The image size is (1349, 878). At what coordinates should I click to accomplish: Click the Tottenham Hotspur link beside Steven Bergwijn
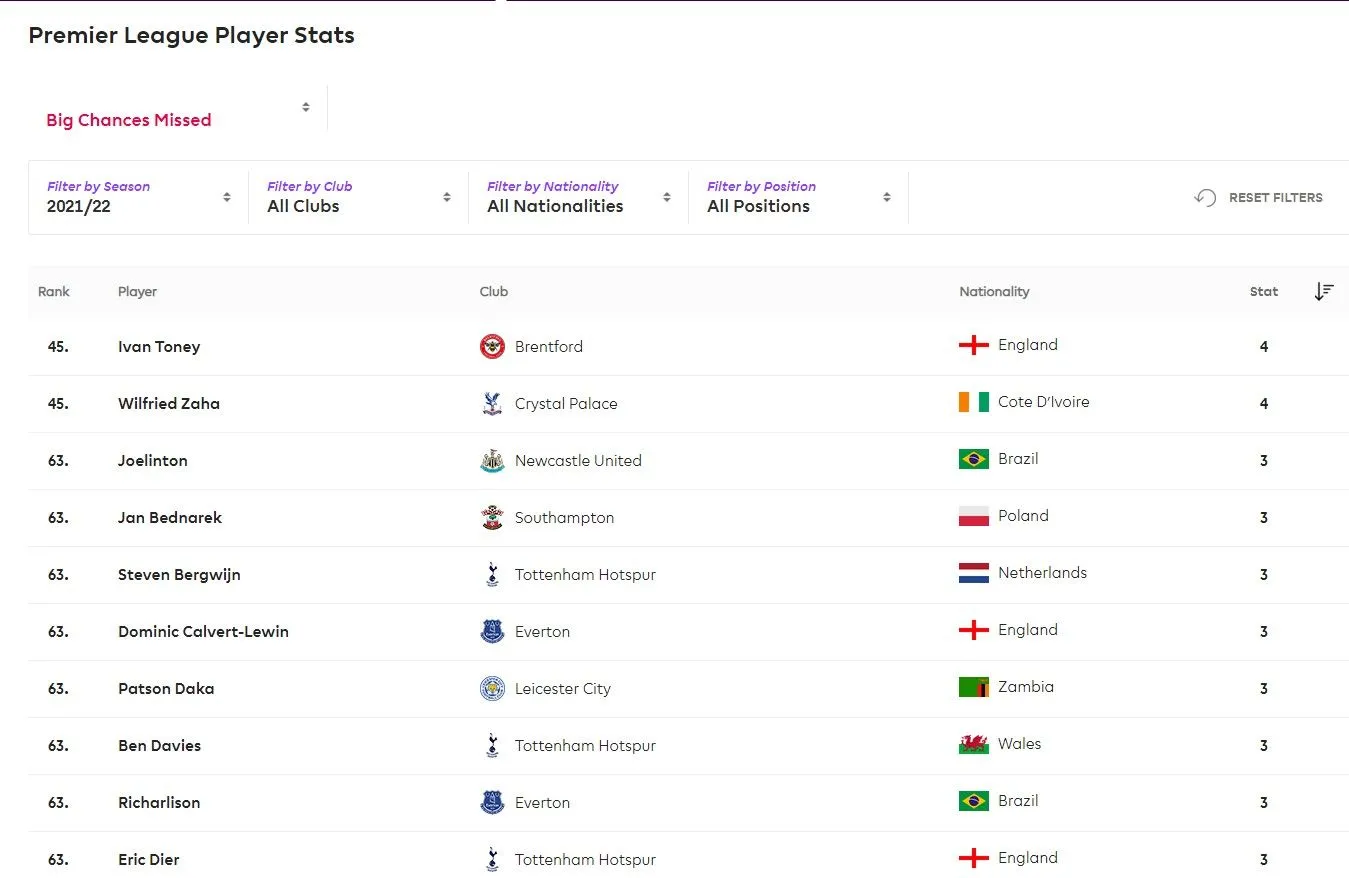click(585, 575)
